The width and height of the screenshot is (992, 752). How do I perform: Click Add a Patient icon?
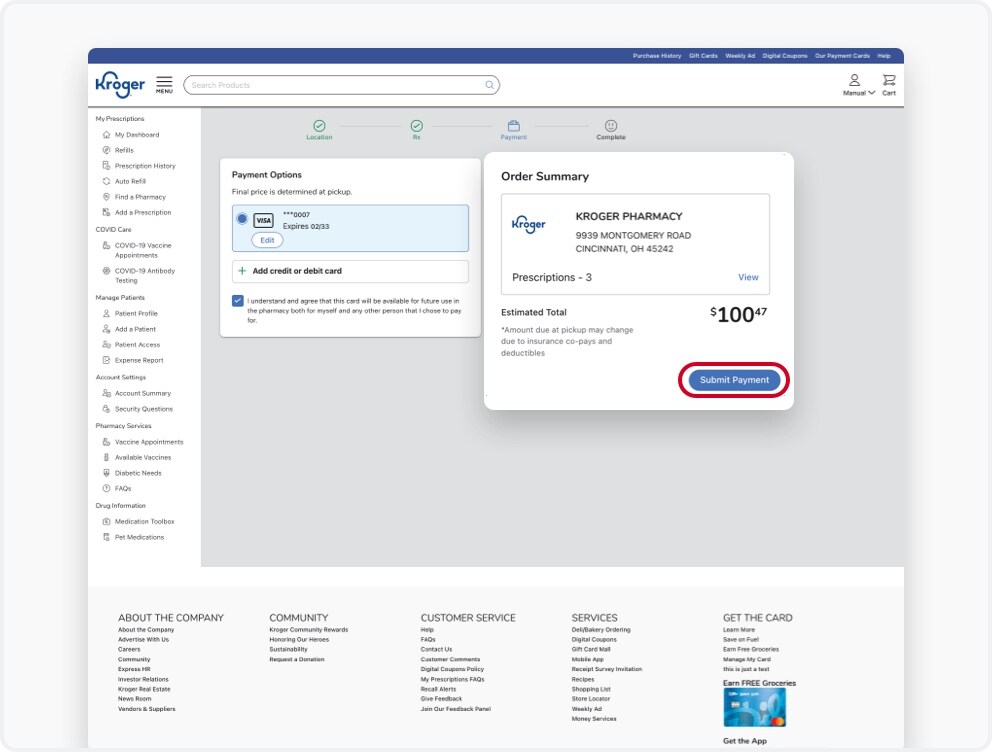pyautogui.click(x=106, y=329)
